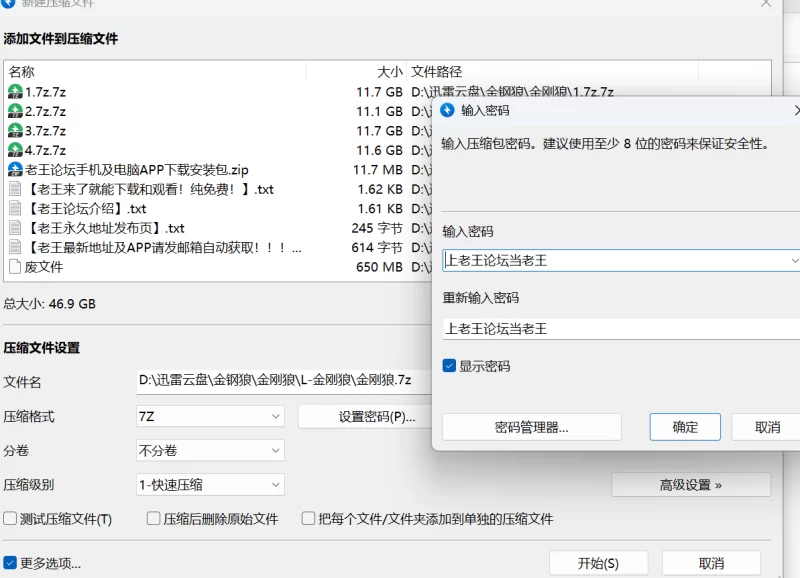Select the 11.6 GB size cell
The width and height of the screenshot is (800, 578).
tap(379, 150)
